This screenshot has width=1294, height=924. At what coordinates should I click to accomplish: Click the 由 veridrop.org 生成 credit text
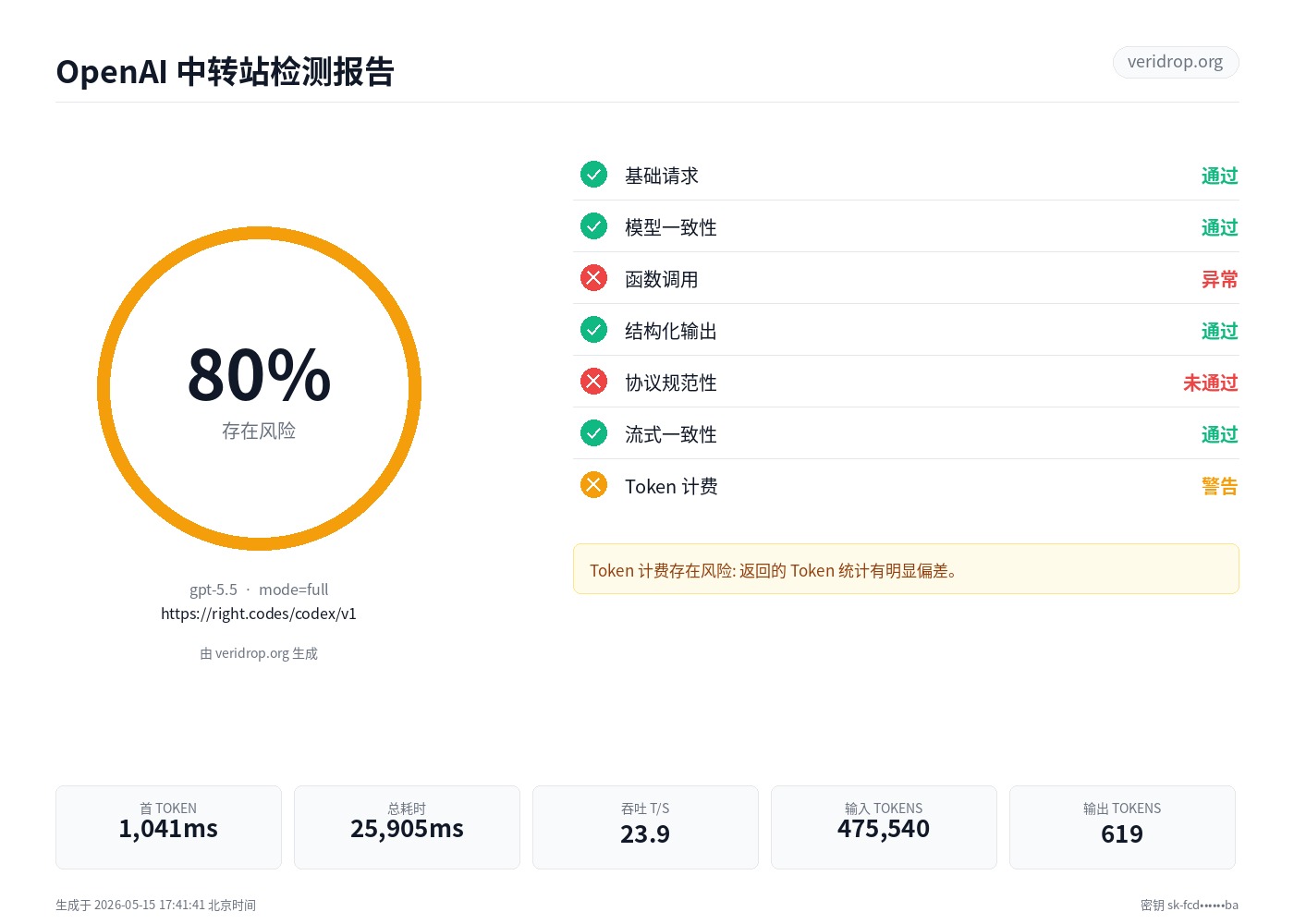click(259, 653)
